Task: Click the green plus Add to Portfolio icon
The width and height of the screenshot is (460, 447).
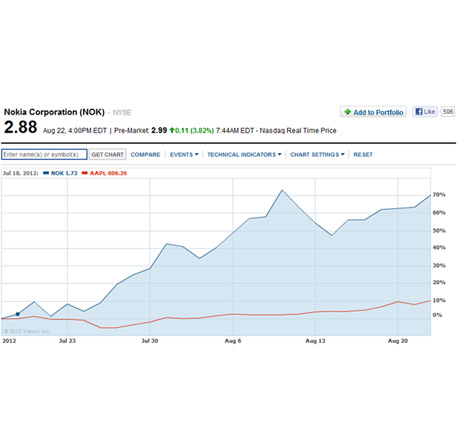Action: tap(347, 112)
